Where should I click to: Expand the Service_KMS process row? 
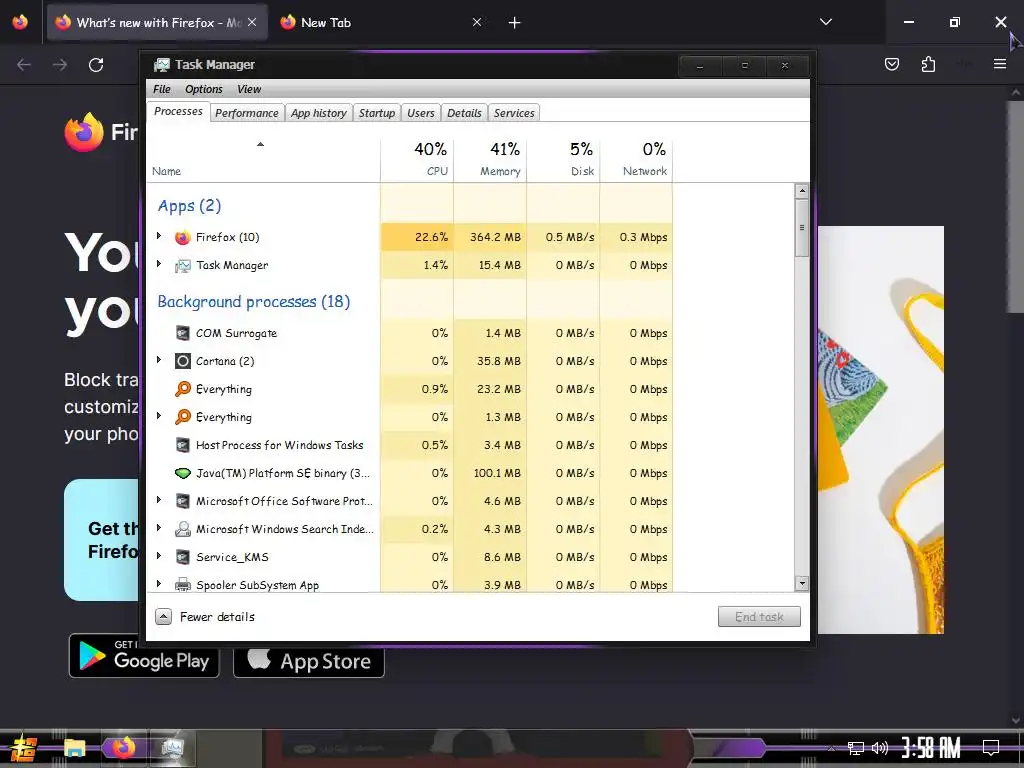159,556
